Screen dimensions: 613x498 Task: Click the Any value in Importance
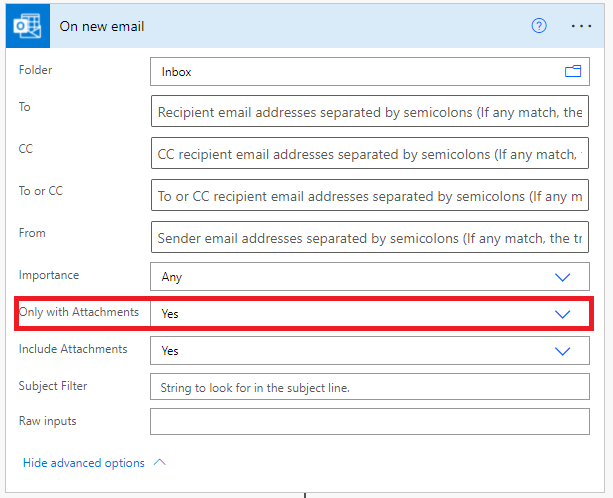pyautogui.click(x=172, y=277)
